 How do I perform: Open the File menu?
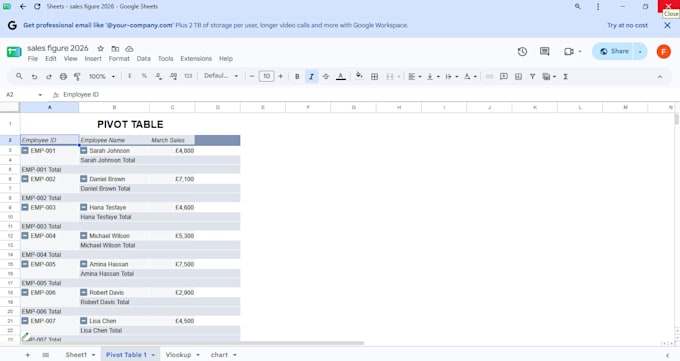point(33,59)
